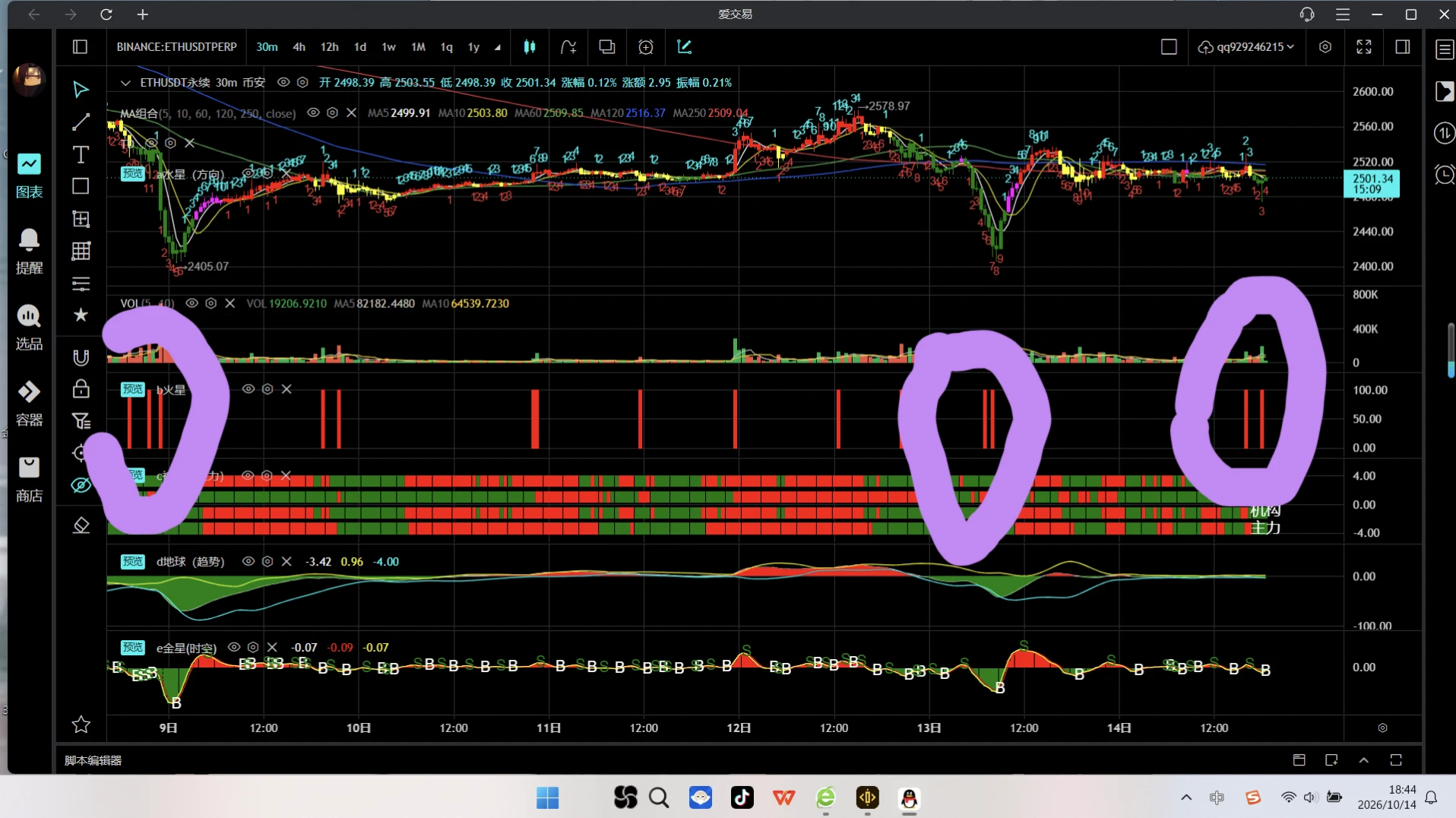
Task: Toggle right sidebar panel icon
Action: click(x=1403, y=47)
